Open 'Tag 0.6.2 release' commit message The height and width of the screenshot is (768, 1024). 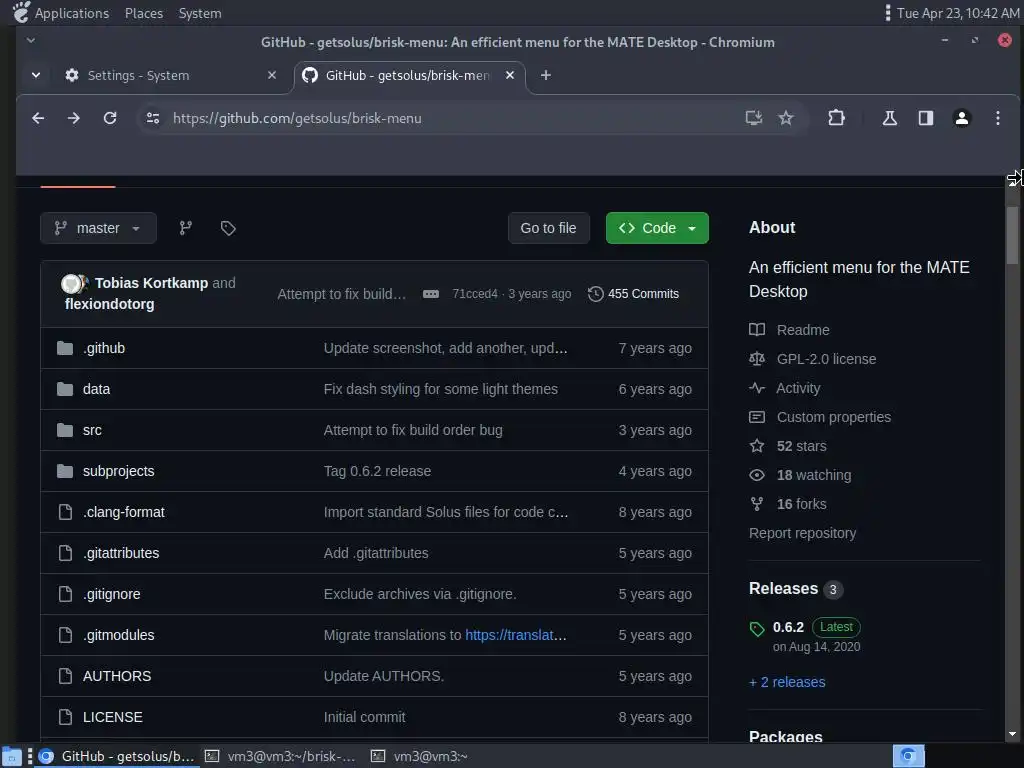(377, 471)
